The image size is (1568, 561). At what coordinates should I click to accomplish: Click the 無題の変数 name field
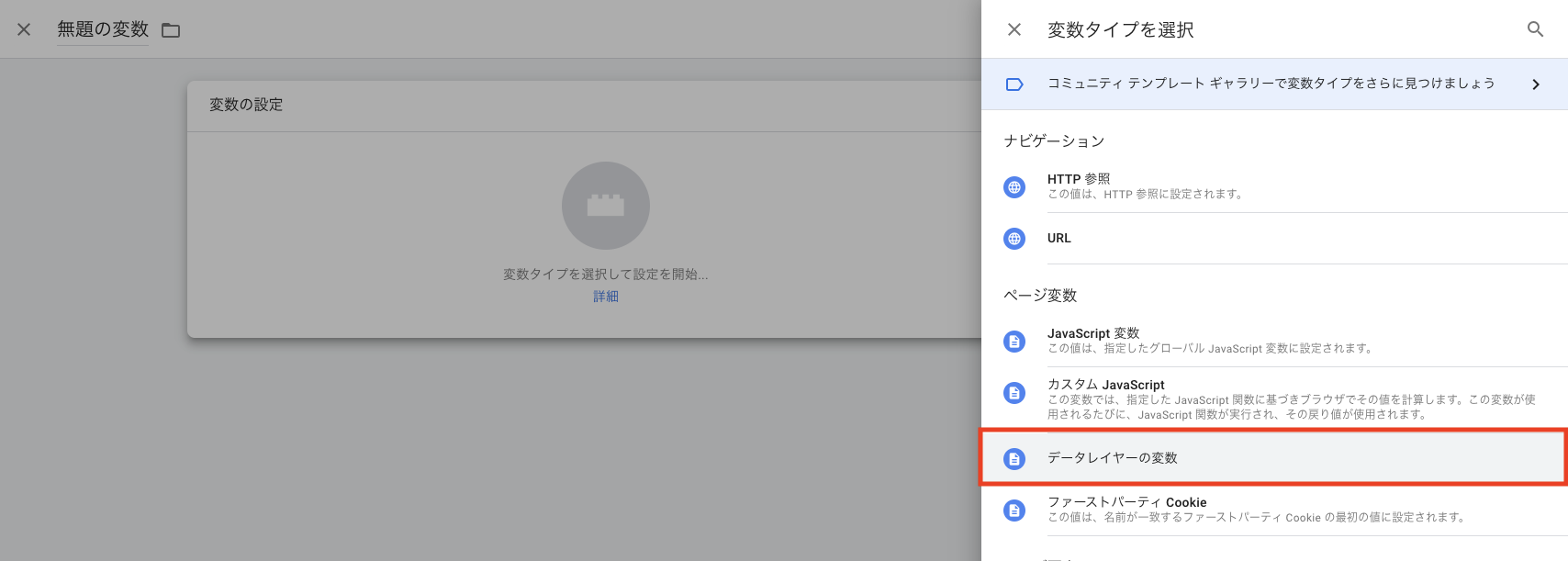(x=103, y=29)
